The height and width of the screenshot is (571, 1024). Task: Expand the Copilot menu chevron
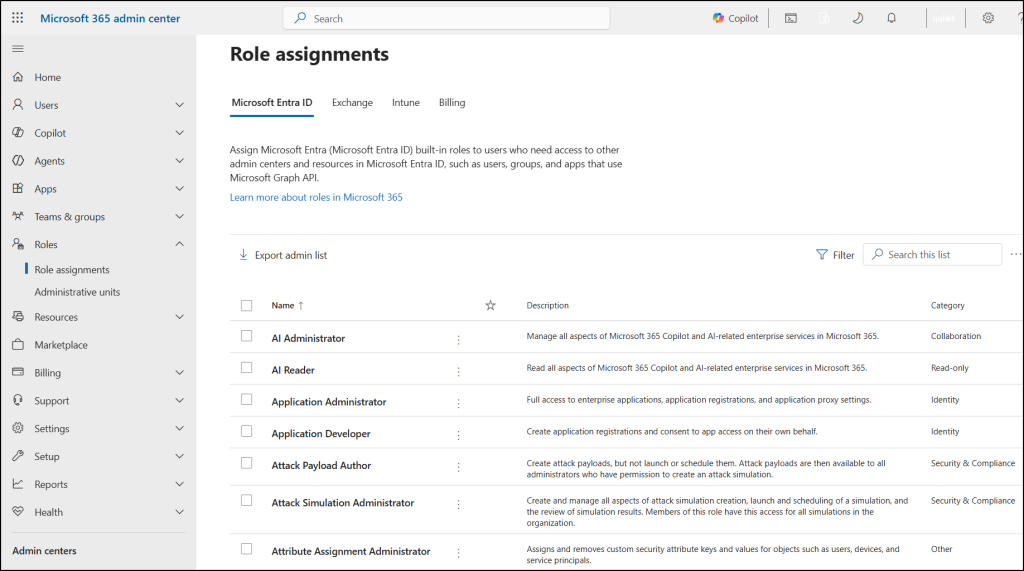[x=180, y=133]
